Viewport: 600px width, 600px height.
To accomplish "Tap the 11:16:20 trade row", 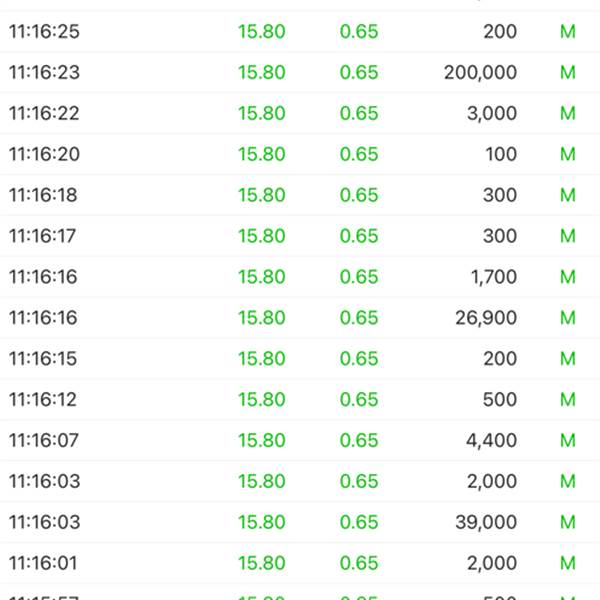I will (x=300, y=154).
